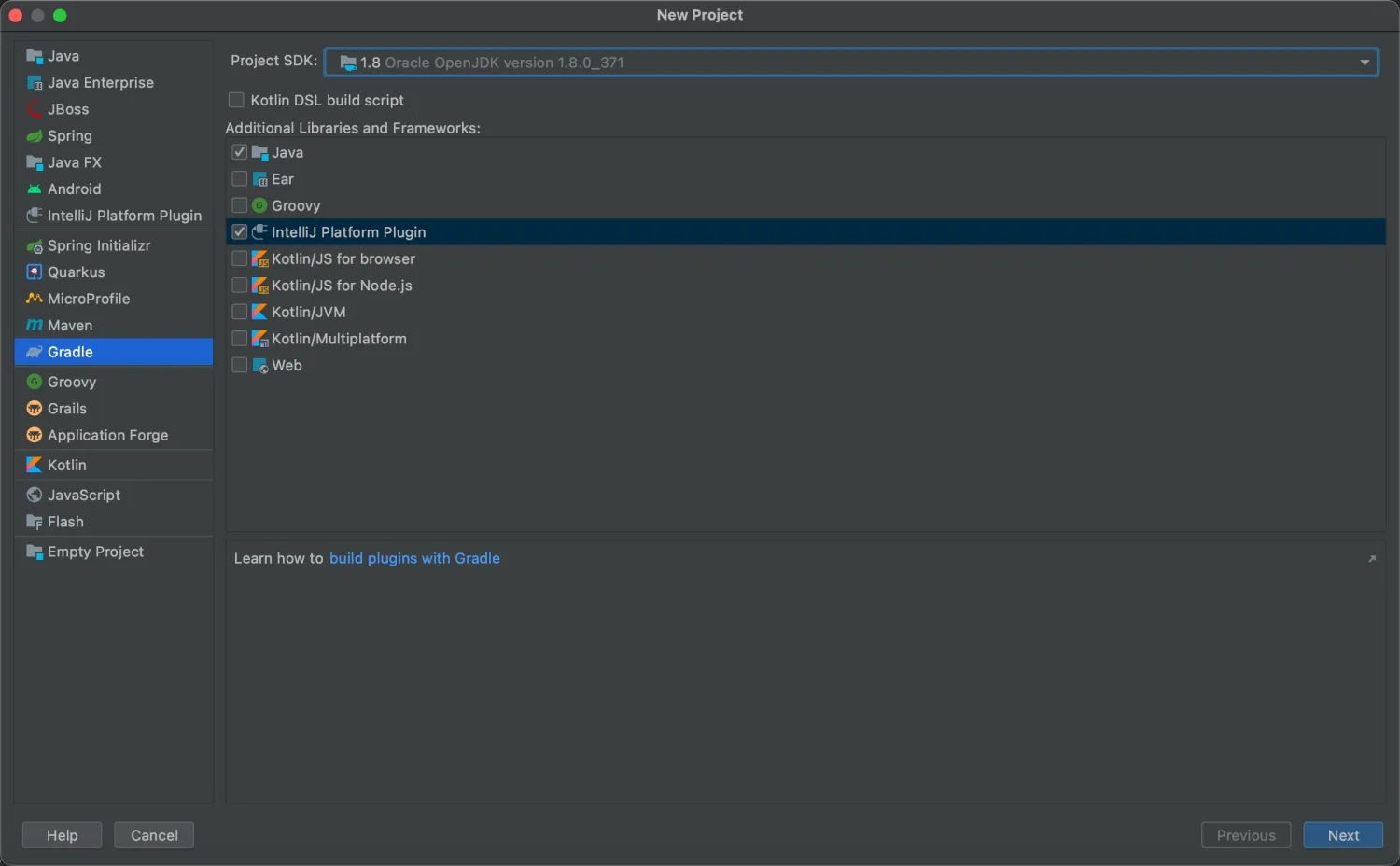This screenshot has width=1400, height=866.
Task: Click the Java framework folder icon
Action: click(x=260, y=152)
